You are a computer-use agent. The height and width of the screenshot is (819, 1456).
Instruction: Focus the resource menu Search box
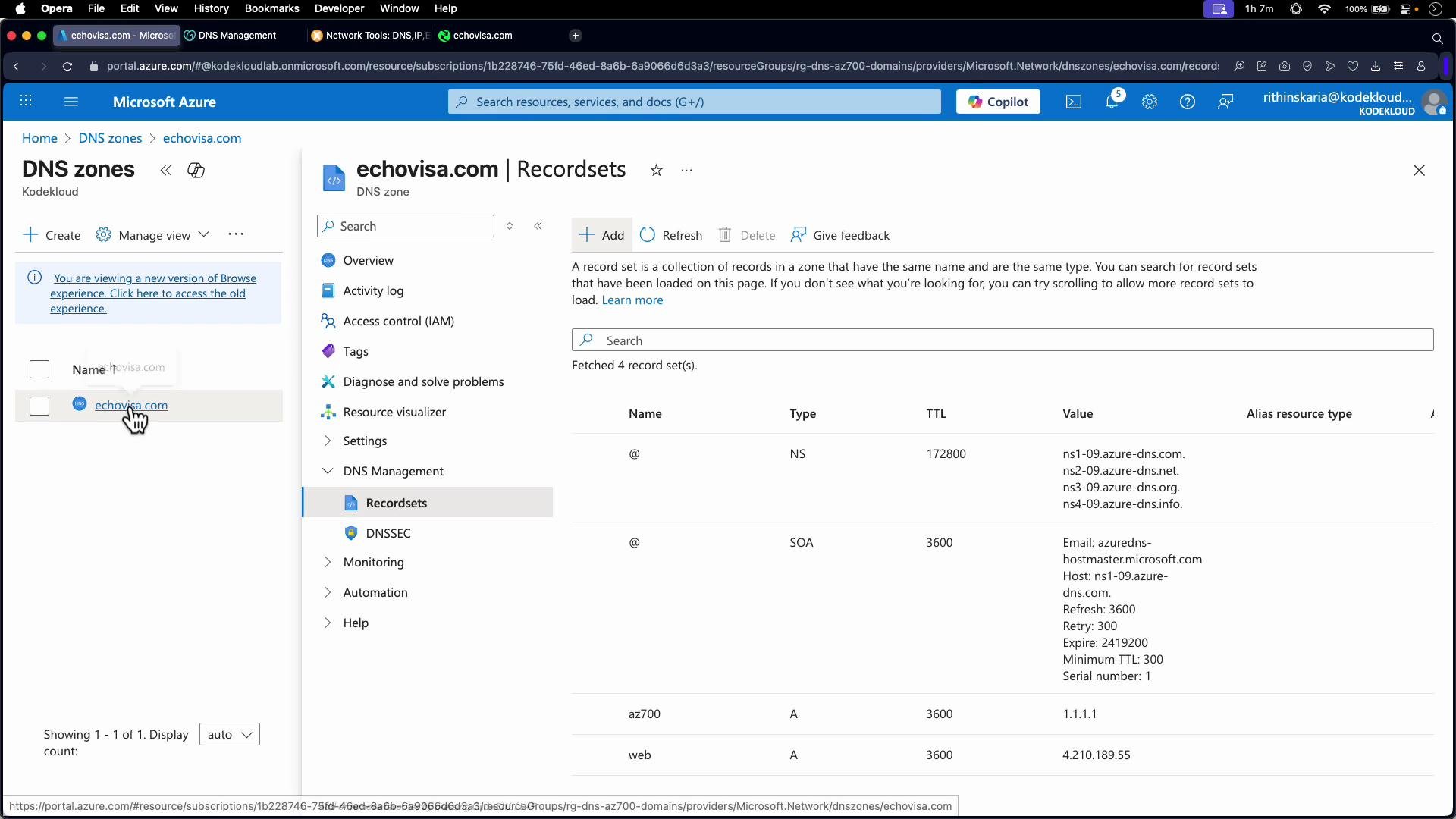tap(406, 226)
